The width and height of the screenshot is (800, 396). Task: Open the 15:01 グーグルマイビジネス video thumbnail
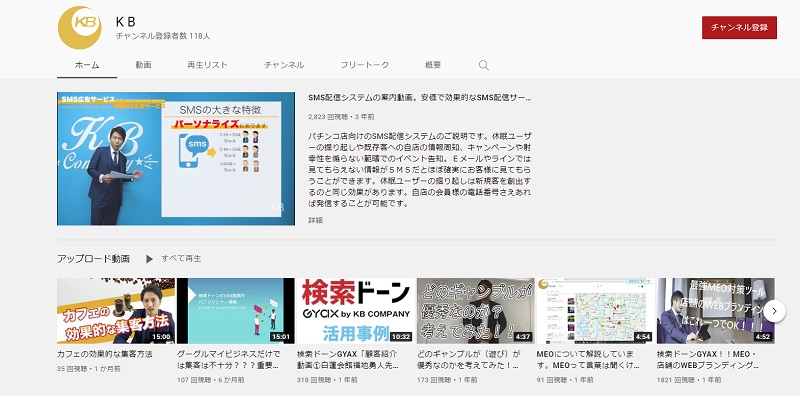pos(236,311)
